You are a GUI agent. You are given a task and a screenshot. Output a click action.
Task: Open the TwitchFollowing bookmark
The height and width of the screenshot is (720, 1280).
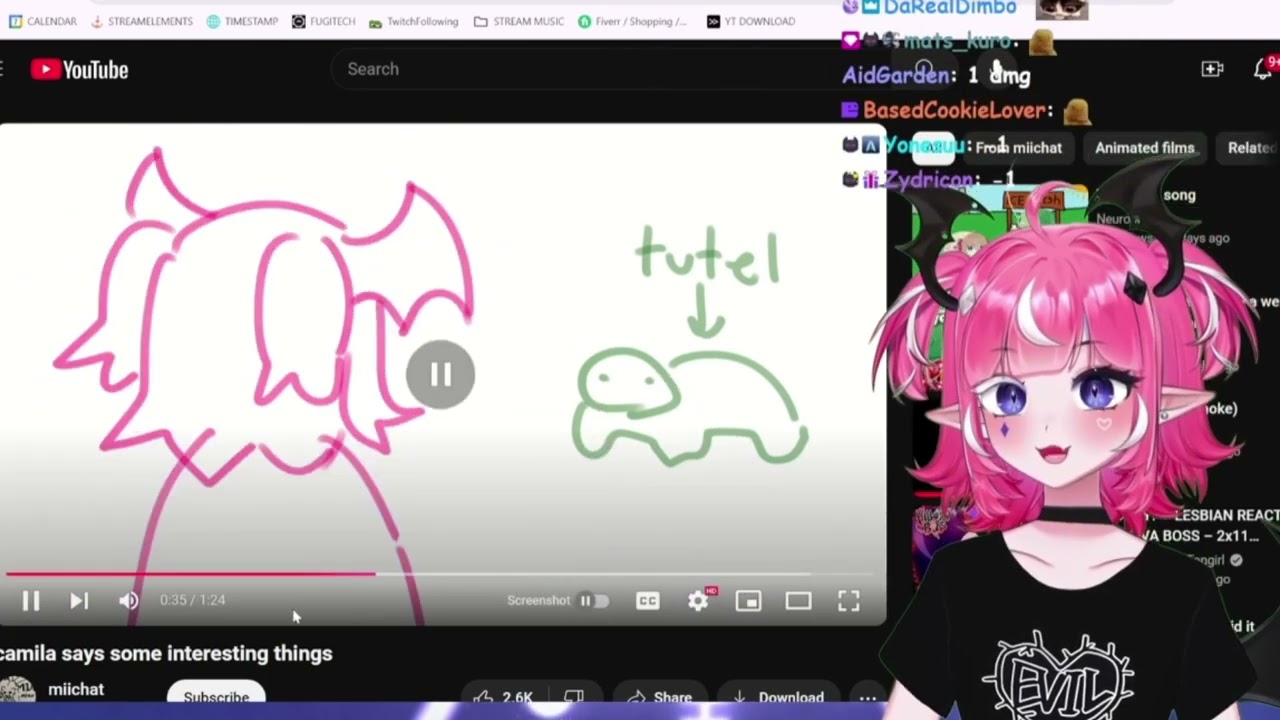coord(413,21)
